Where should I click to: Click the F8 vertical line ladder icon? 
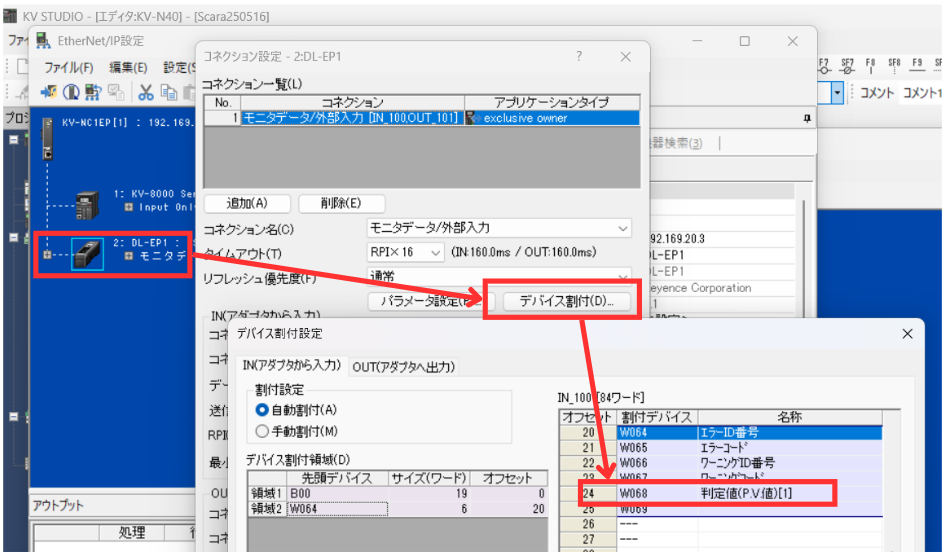point(870,66)
